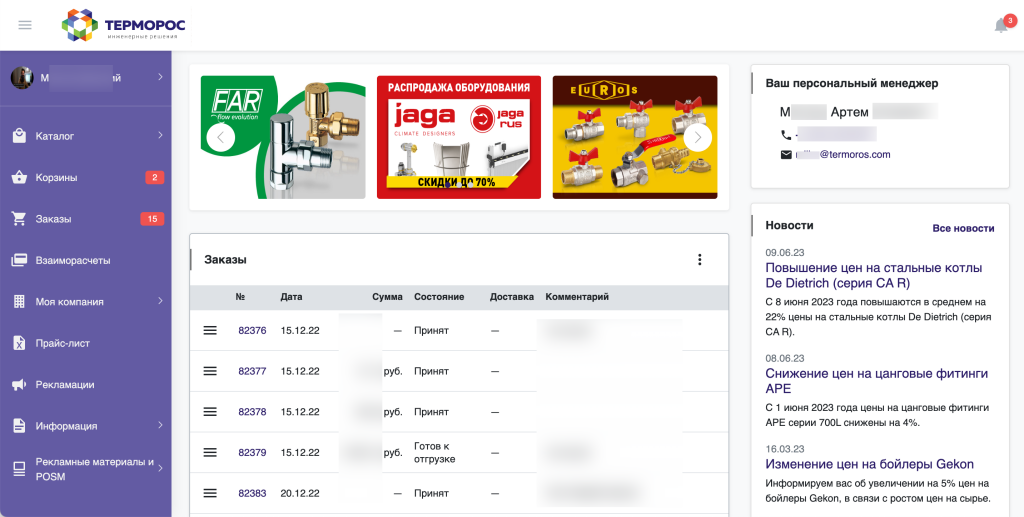
Task: Click the Взаиморасчеты icon in sidebar
Action: 19,260
